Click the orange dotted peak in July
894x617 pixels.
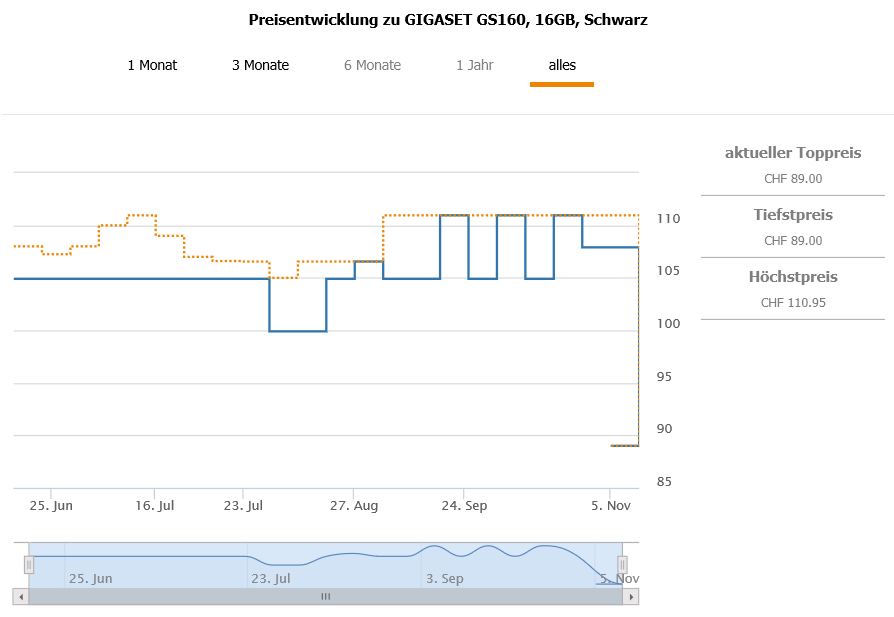142,215
